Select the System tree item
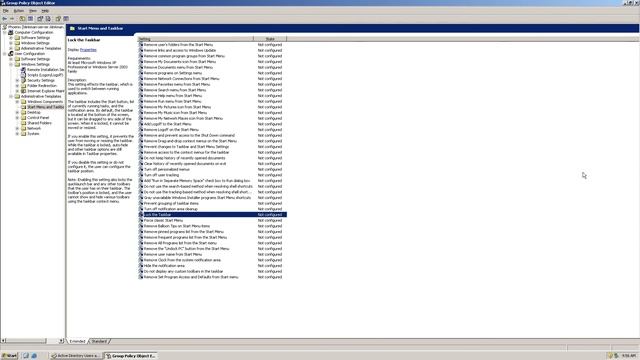Image resolution: width=640 pixels, height=360 pixels. click(x=33, y=133)
